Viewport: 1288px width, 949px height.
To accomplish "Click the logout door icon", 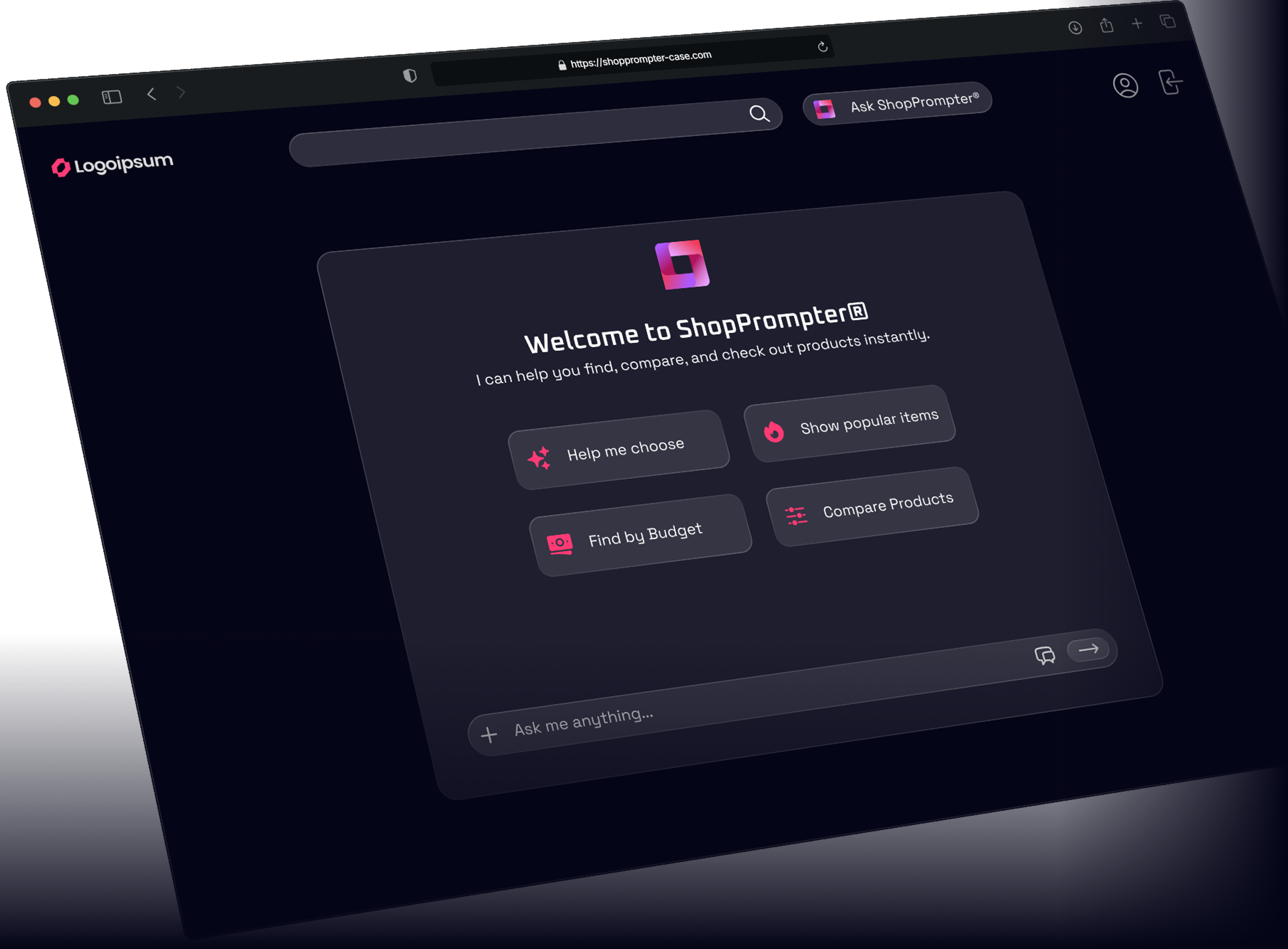I will pos(1170,82).
